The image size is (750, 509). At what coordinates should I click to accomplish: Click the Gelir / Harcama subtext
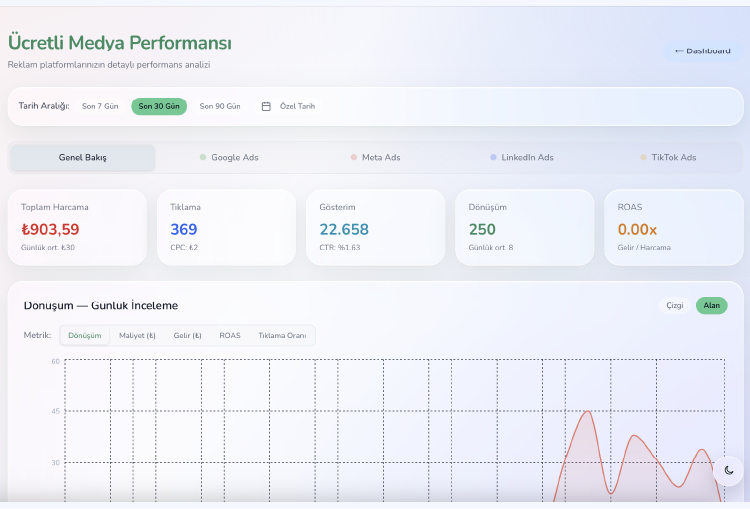(644, 247)
